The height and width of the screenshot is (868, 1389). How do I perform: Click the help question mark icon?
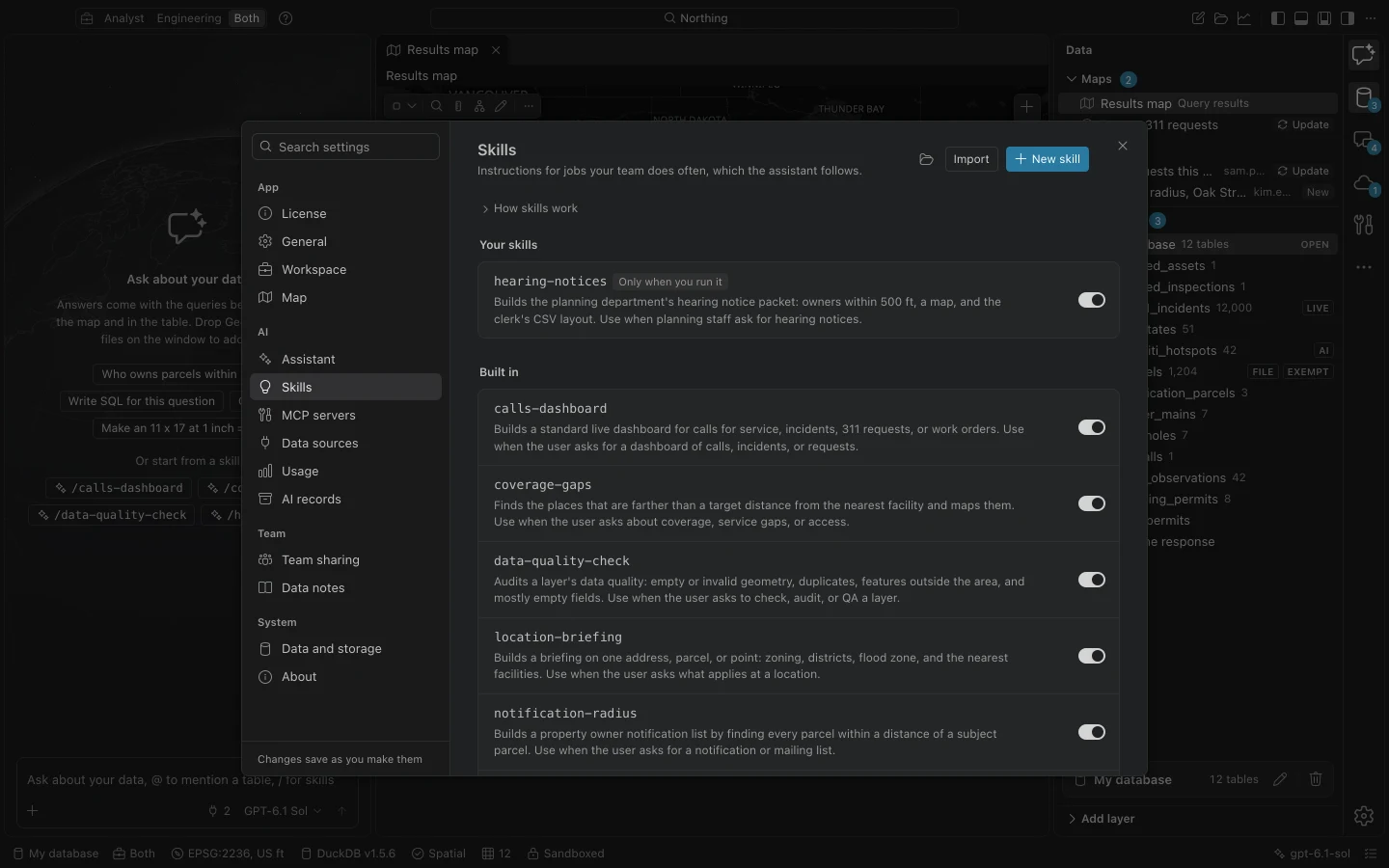point(286,18)
